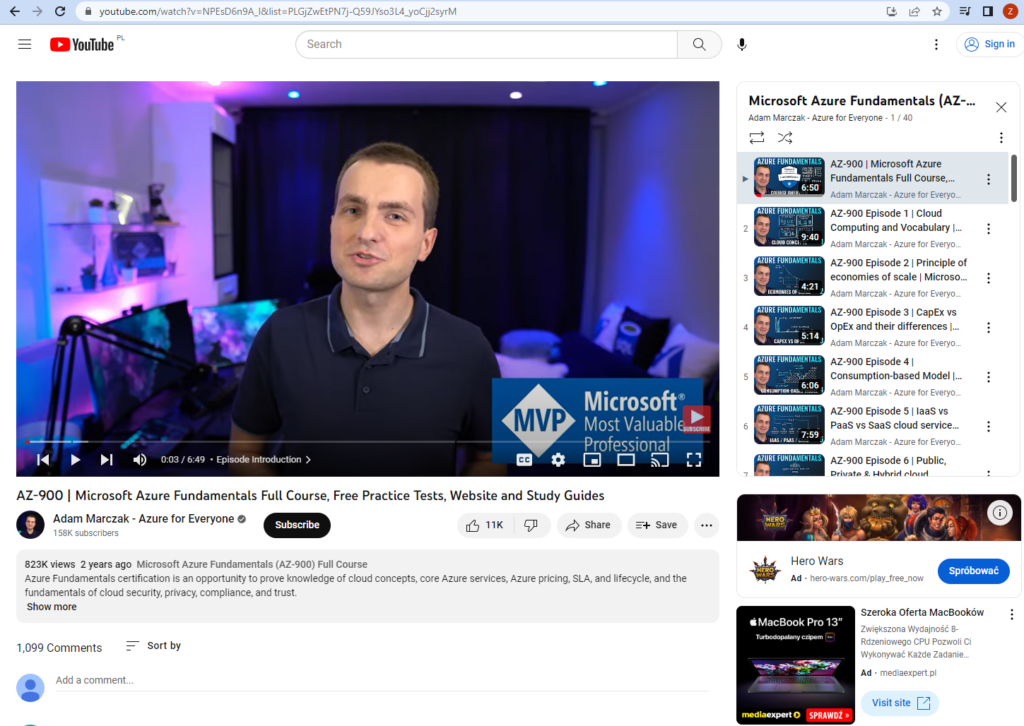Open more options for Episode 2 item
This screenshot has width=1024, height=726.
pyautogui.click(x=988, y=278)
